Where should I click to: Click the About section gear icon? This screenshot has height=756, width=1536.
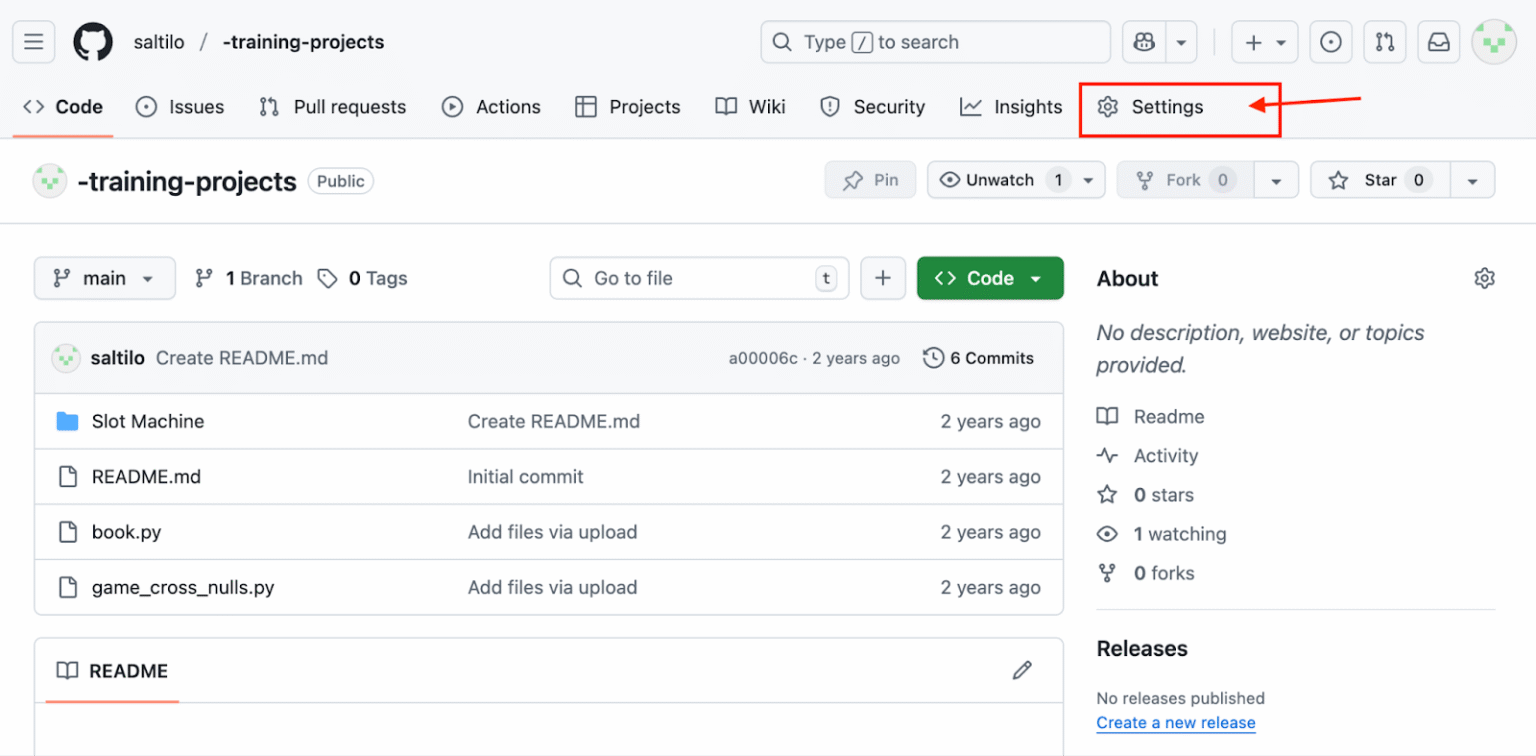[x=1484, y=278]
